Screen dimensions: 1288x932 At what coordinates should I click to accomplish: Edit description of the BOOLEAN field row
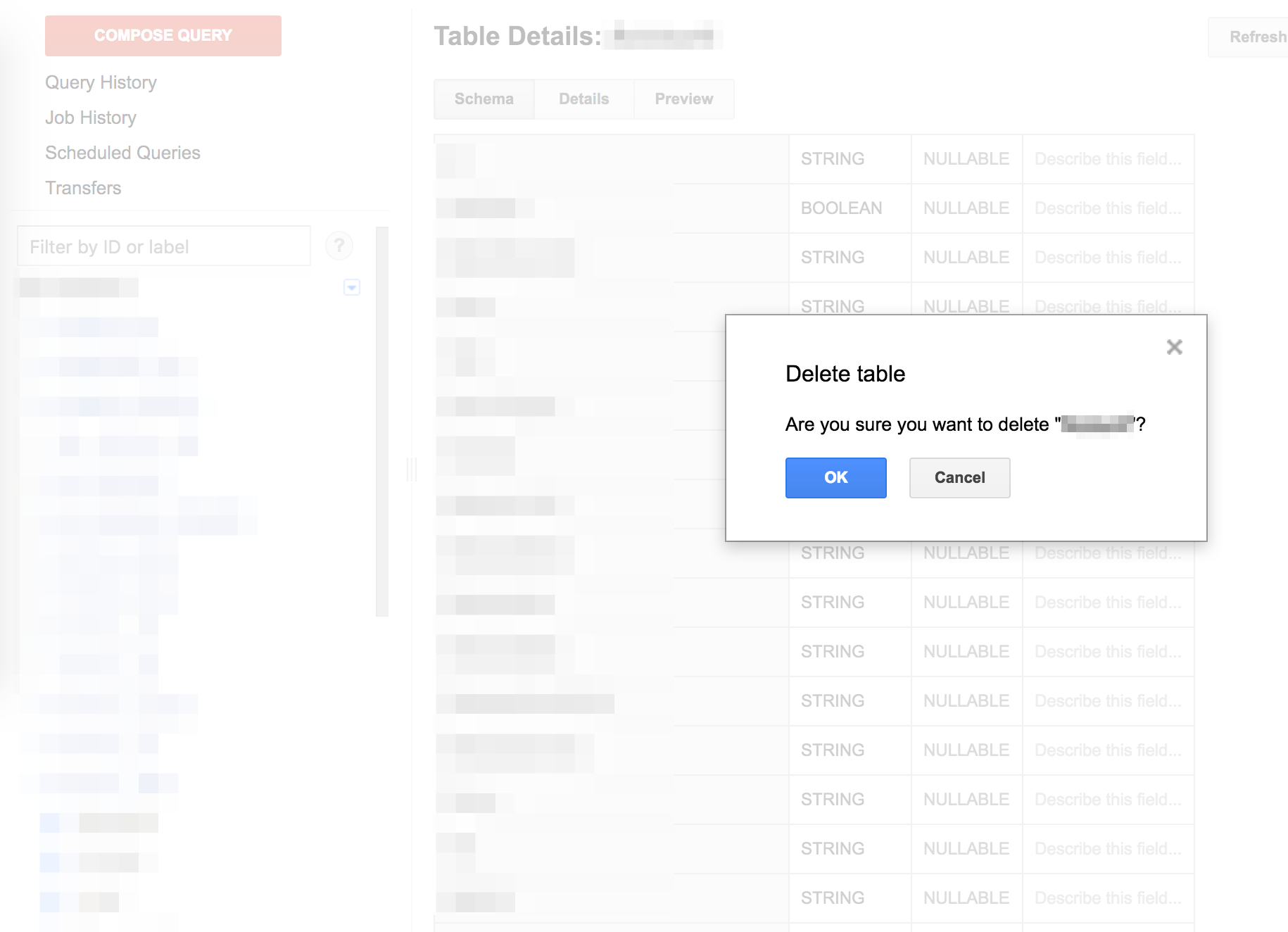tap(1107, 208)
